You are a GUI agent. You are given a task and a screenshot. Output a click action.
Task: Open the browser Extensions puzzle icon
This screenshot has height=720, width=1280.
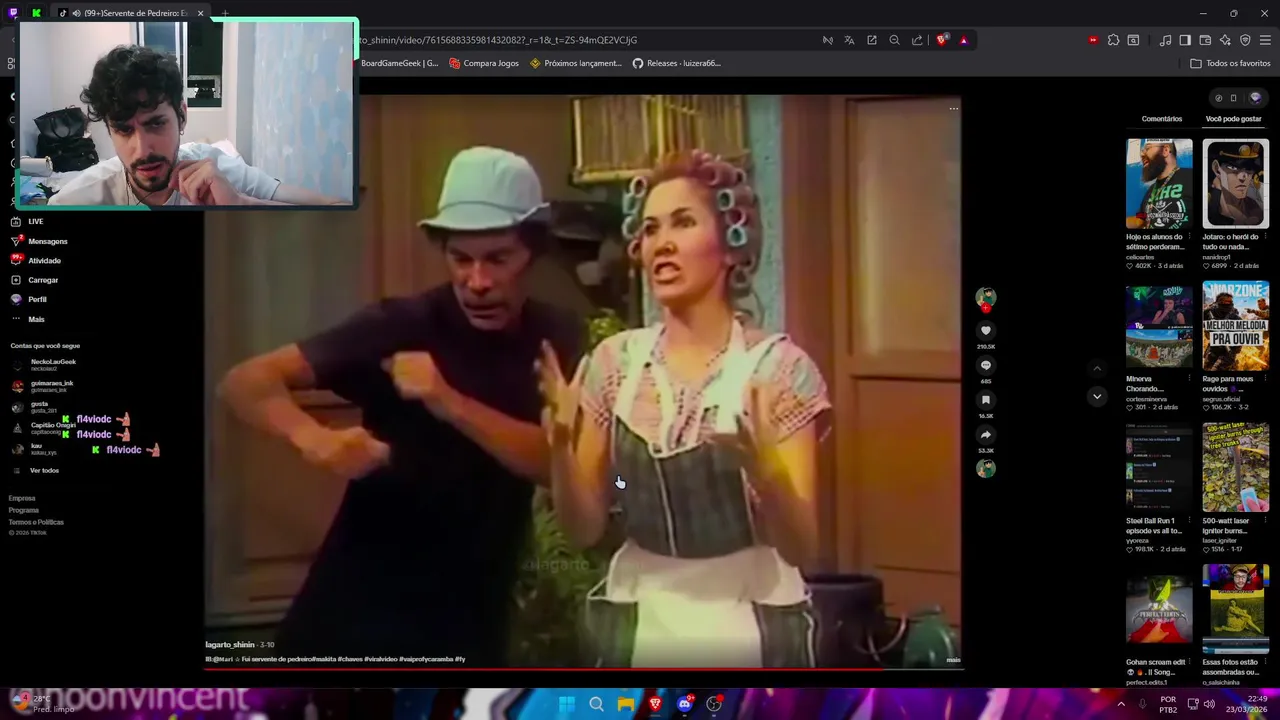(x=1113, y=40)
